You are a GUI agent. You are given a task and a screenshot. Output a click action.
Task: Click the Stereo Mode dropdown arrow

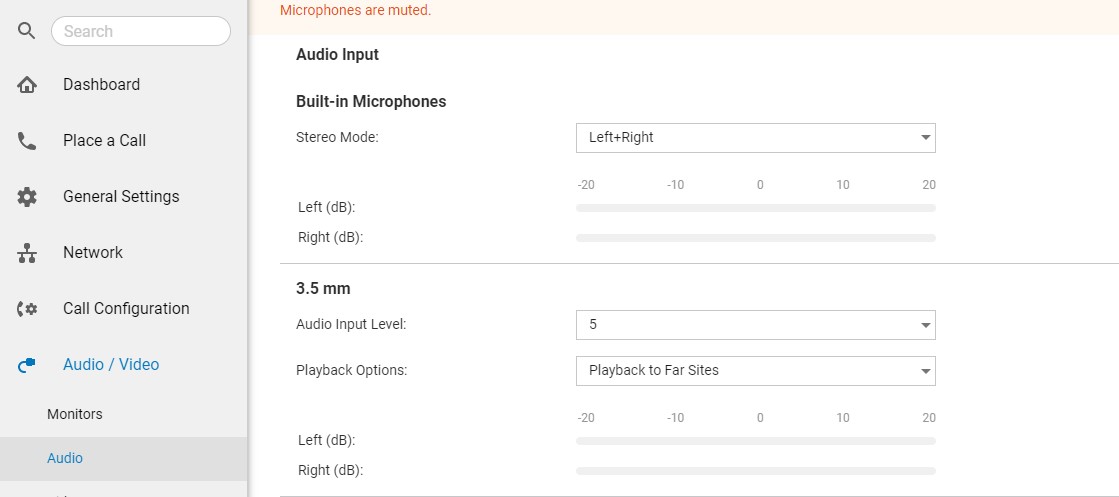point(925,138)
